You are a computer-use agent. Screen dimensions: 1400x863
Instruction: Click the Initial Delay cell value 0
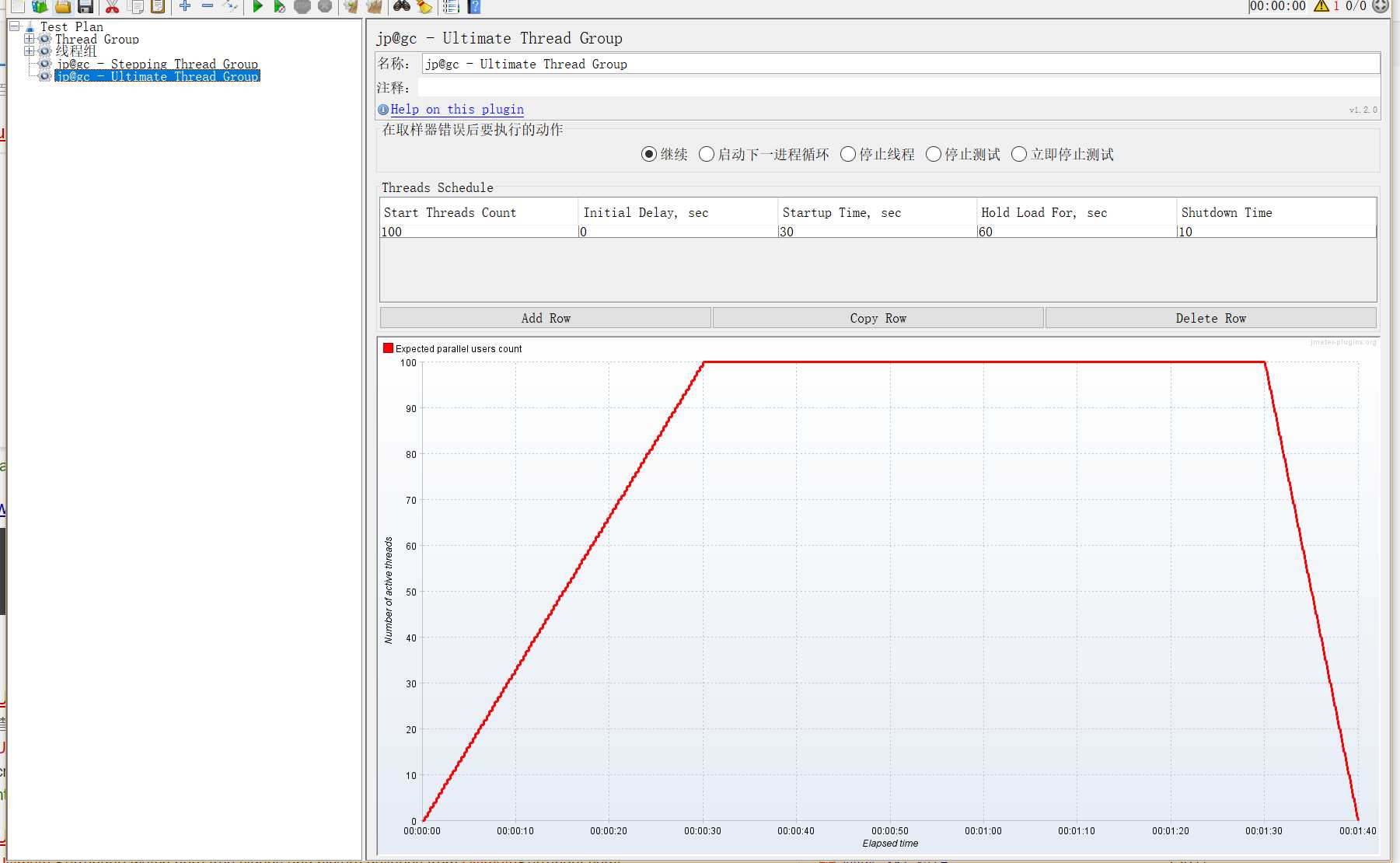678,232
